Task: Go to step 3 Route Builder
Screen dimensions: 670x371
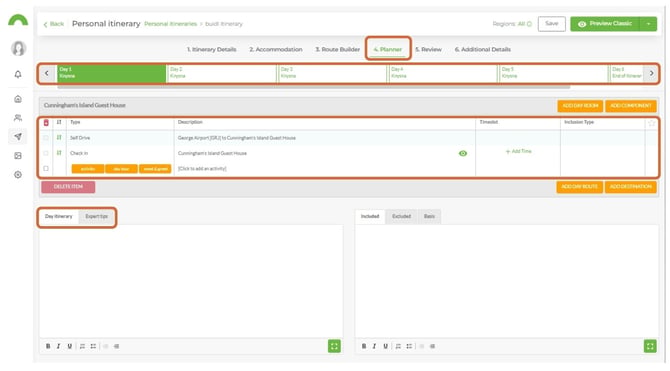Action: [338, 50]
